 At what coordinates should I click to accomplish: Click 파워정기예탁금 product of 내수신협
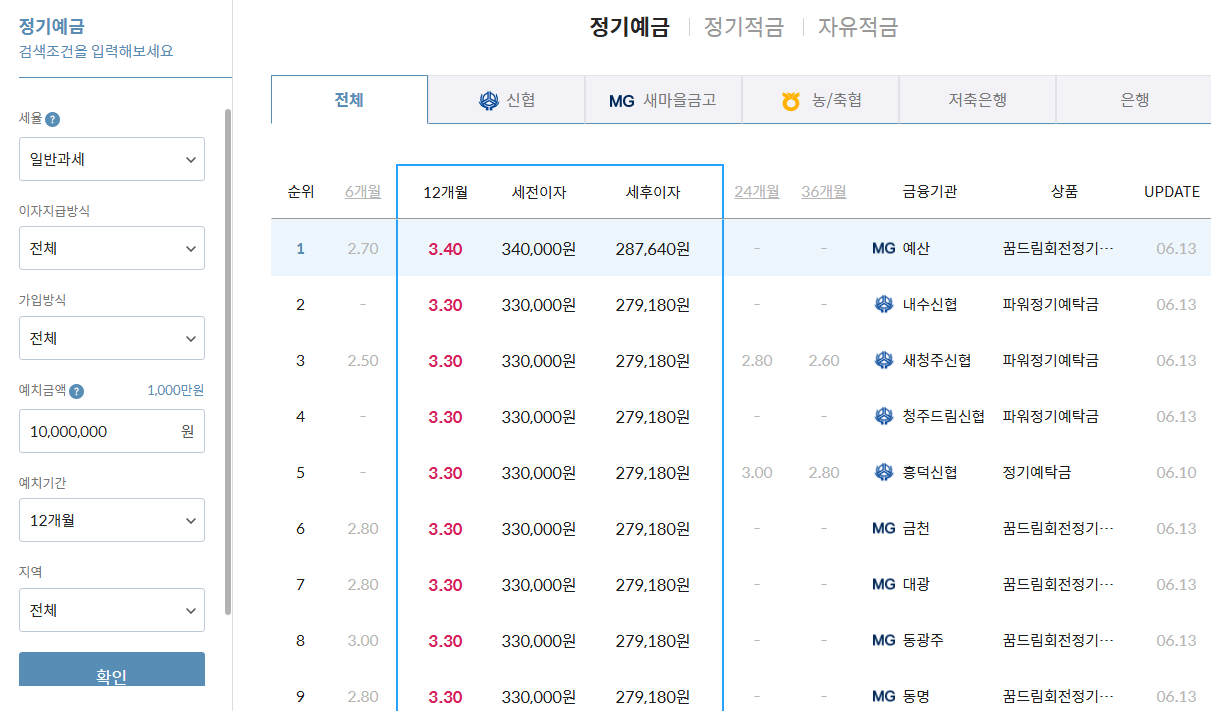point(1051,304)
